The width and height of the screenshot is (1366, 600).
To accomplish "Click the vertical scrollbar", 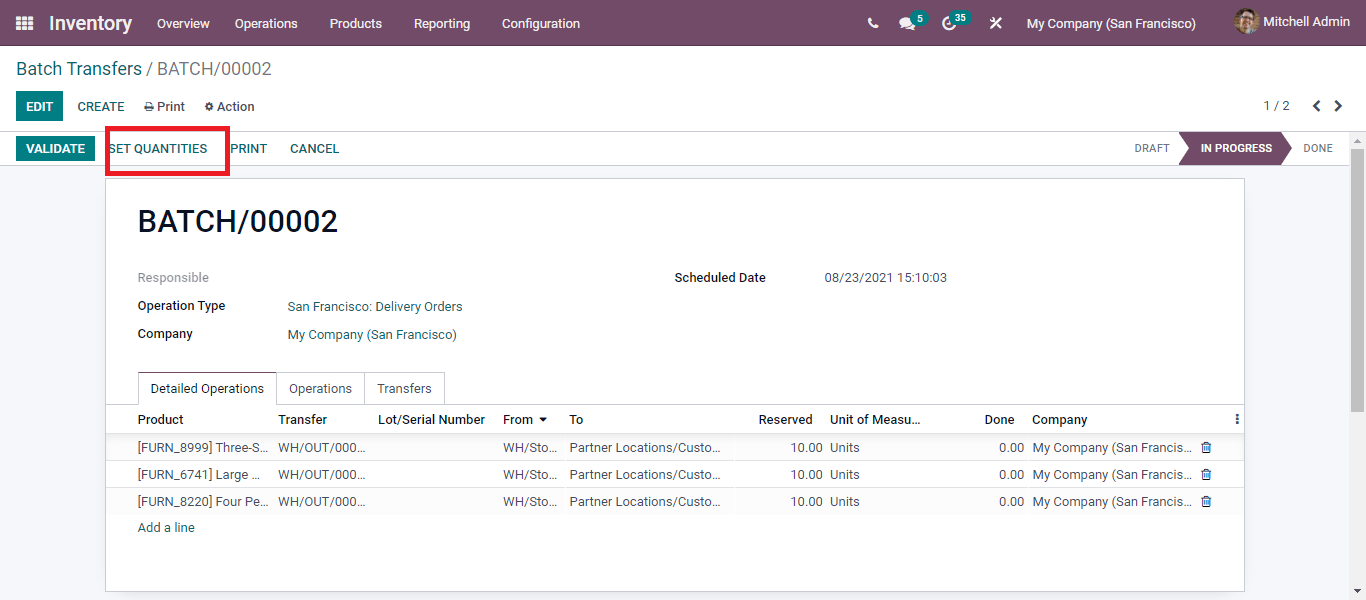I will 1357,280.
